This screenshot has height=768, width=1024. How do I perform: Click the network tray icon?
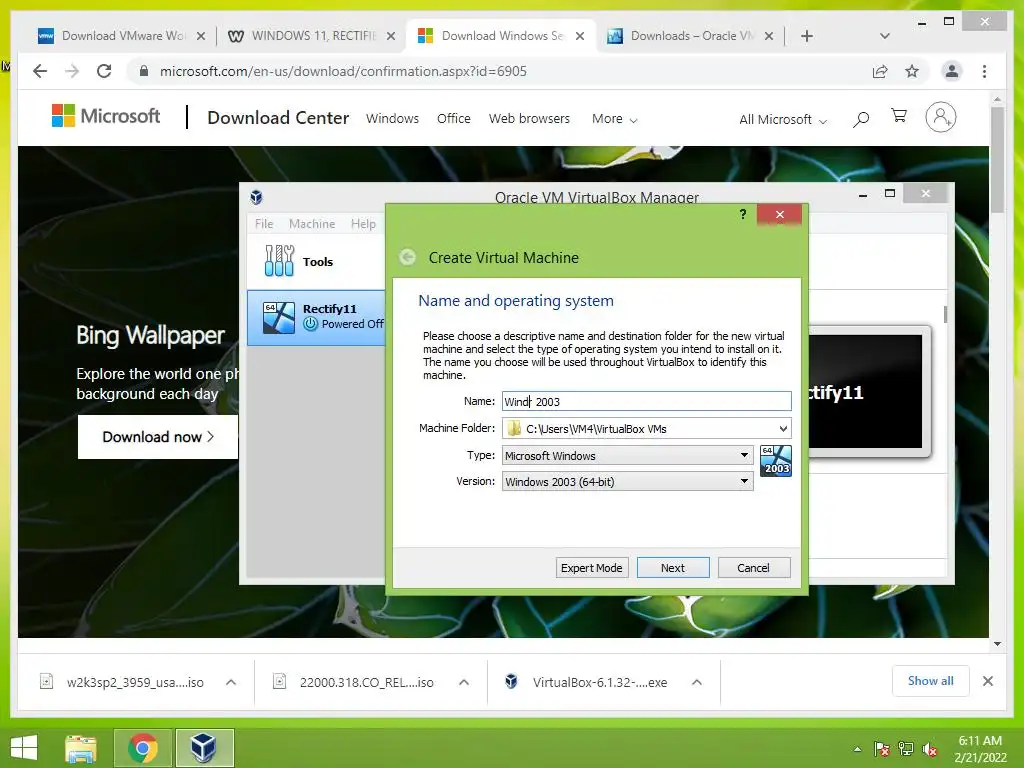(x=906, y=749)
